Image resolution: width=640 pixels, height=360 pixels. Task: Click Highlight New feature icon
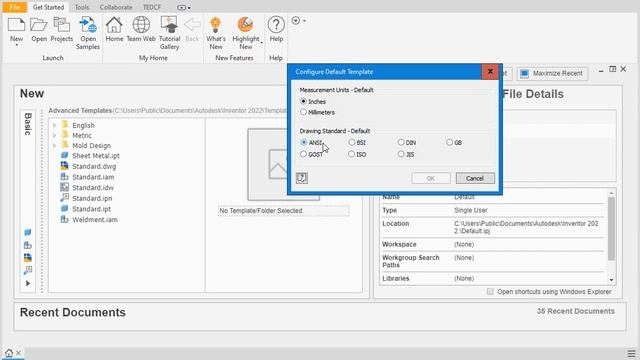[245, 25]
